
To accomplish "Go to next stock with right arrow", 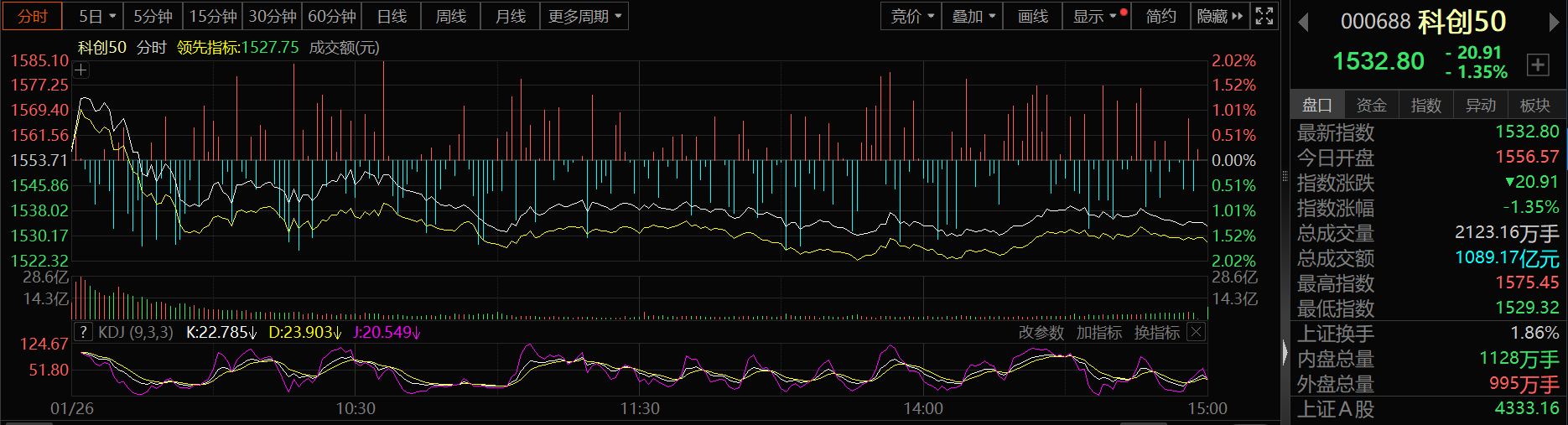I will point(1554,22).
